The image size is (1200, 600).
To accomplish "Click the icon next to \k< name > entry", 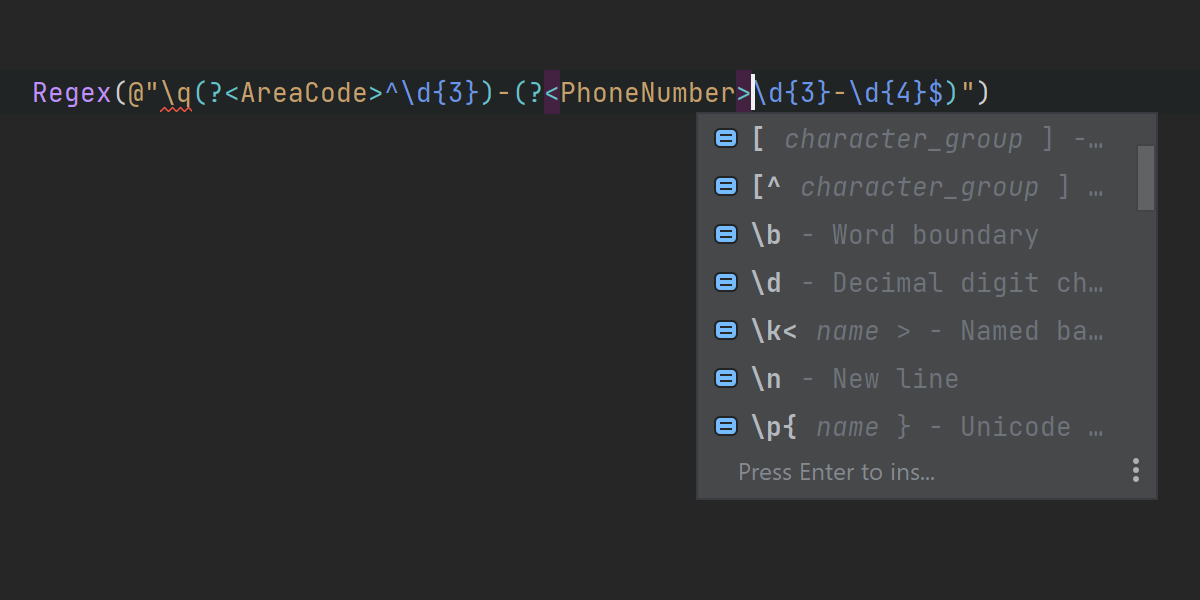I will [x=726, y=331].
